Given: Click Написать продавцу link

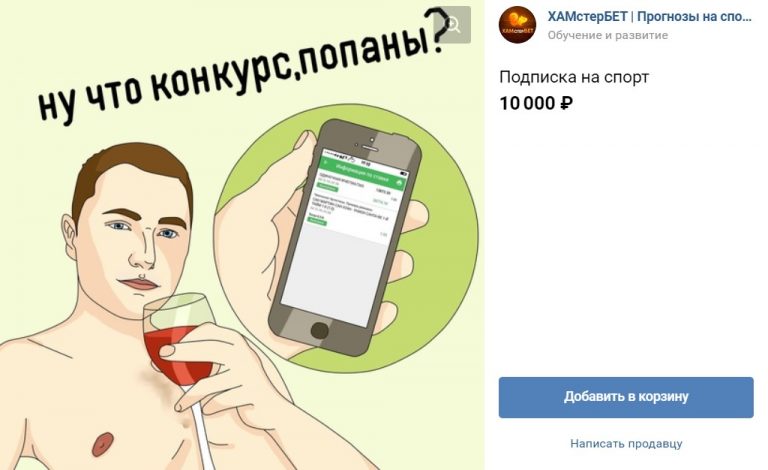Looking at the screenshot, I should click(x=626, y=444).
